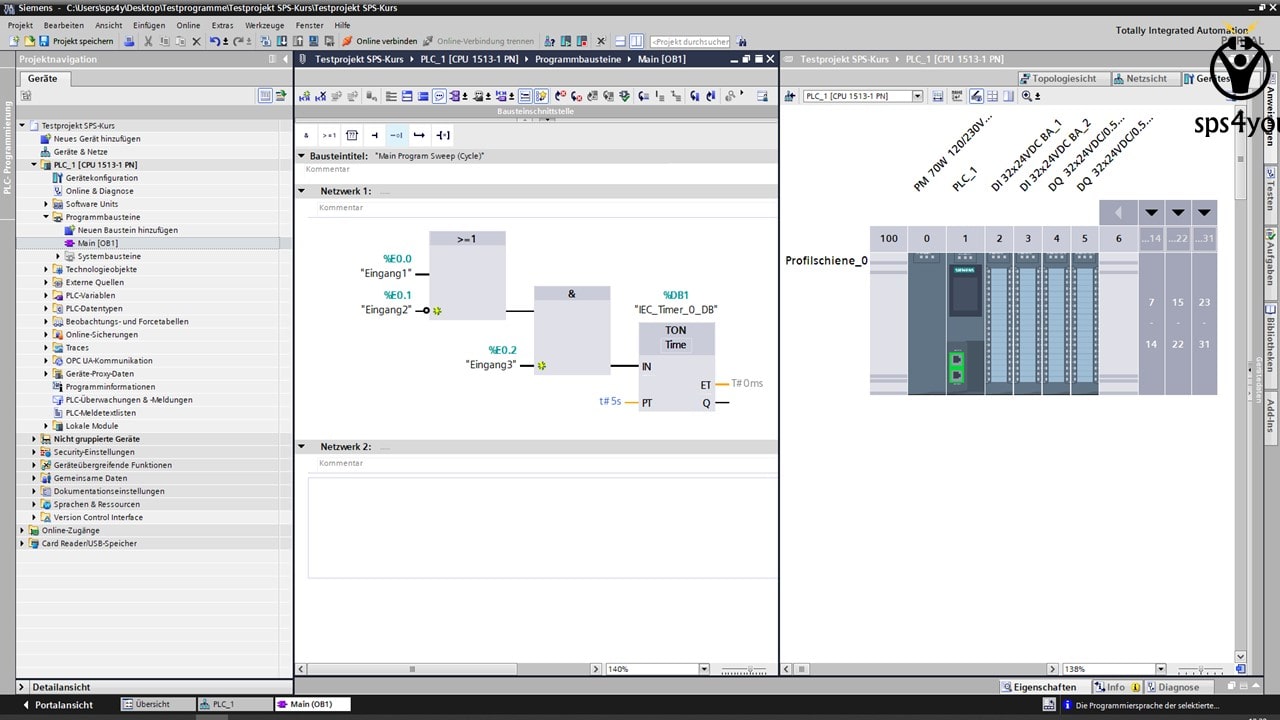Open the Eigenschaften tab at the bottom
Viewport: 1280px width, 720px height.
[1039, 687]
